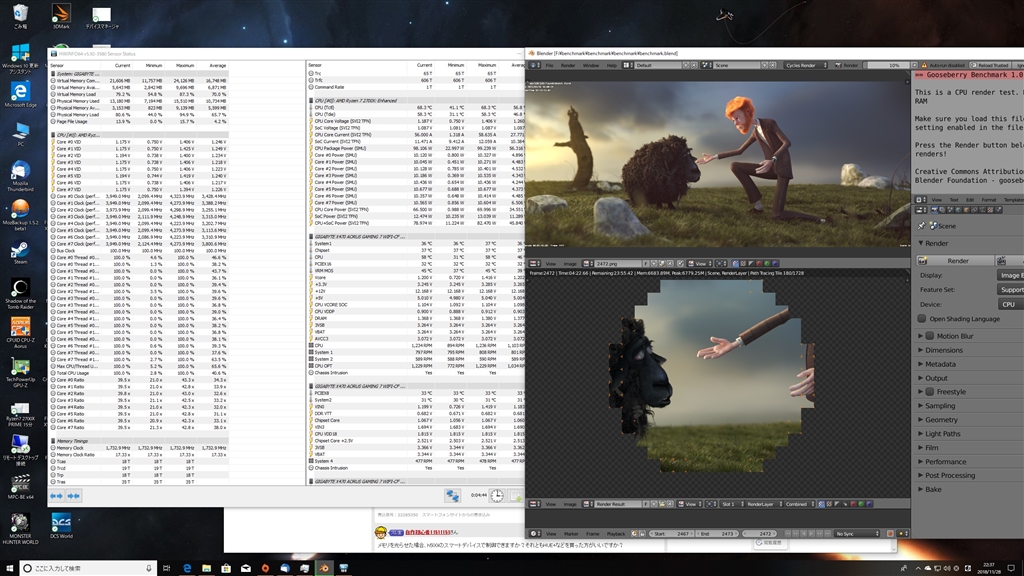Image resolution: width=1024 pixels, height=576 pixels.
Task: Click the HWiNFO network computers icon
Action: [453, 495]
